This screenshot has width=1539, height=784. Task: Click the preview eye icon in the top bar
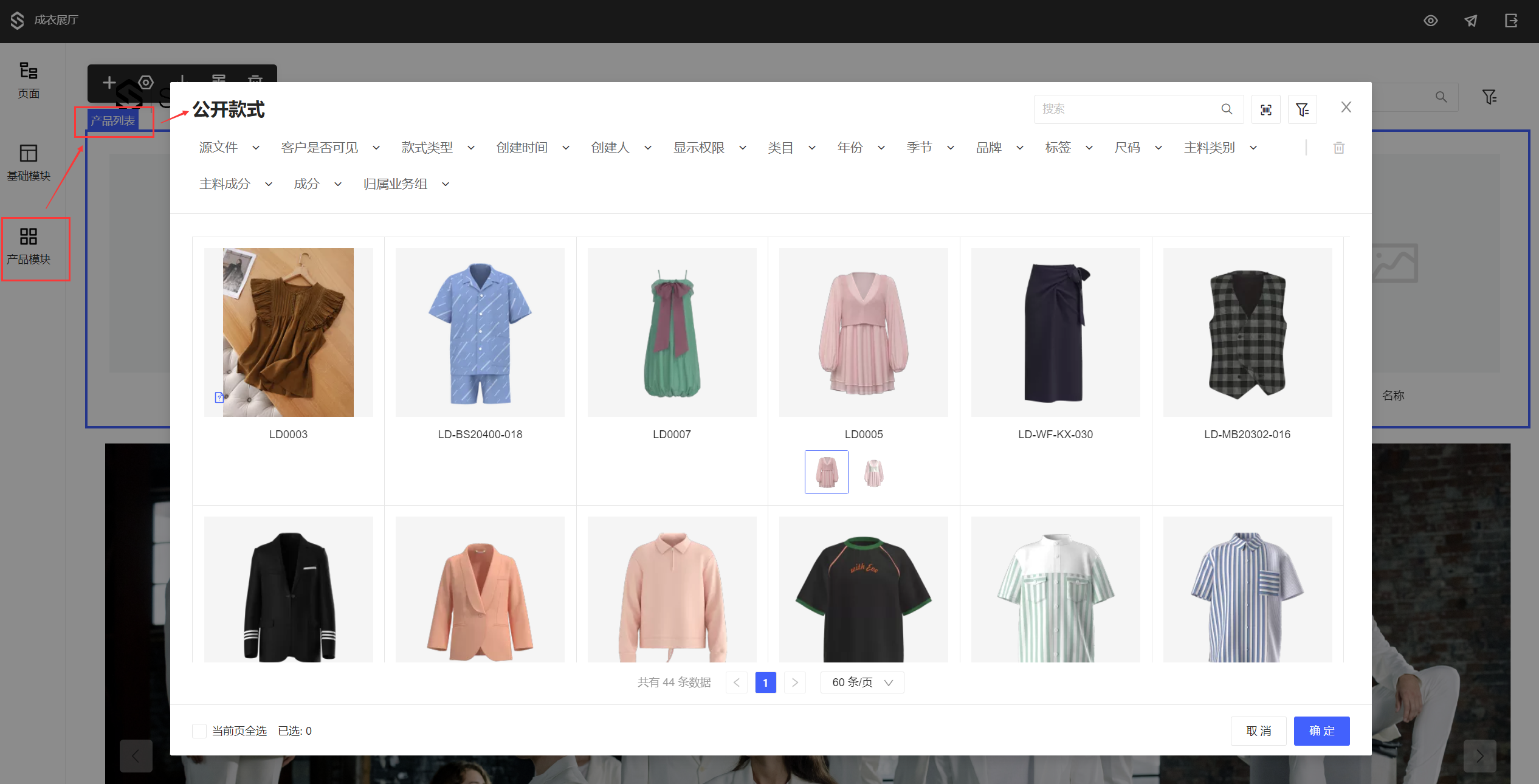tap(1430, 21)
